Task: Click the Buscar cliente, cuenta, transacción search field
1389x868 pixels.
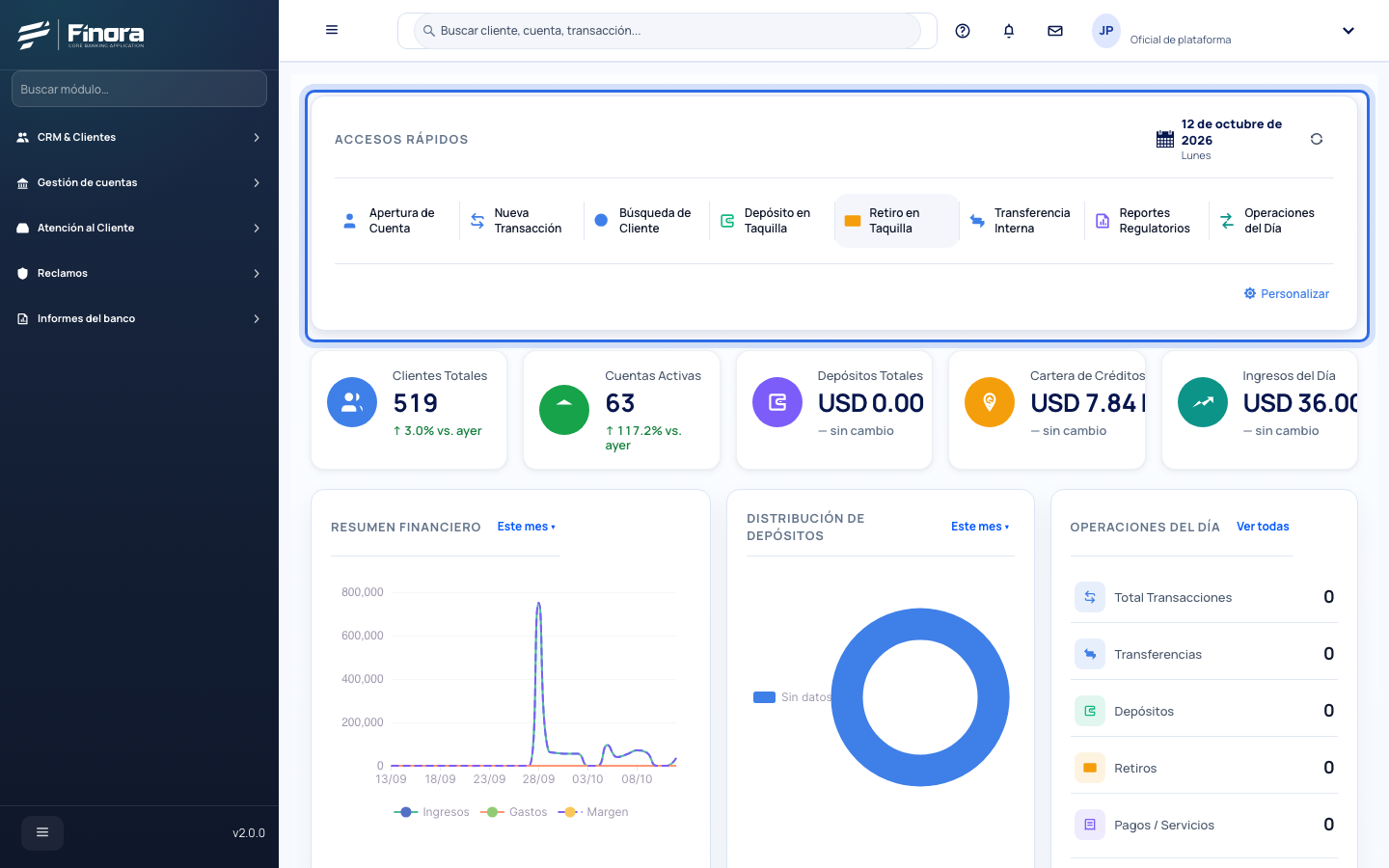Action: pos(667,31)
